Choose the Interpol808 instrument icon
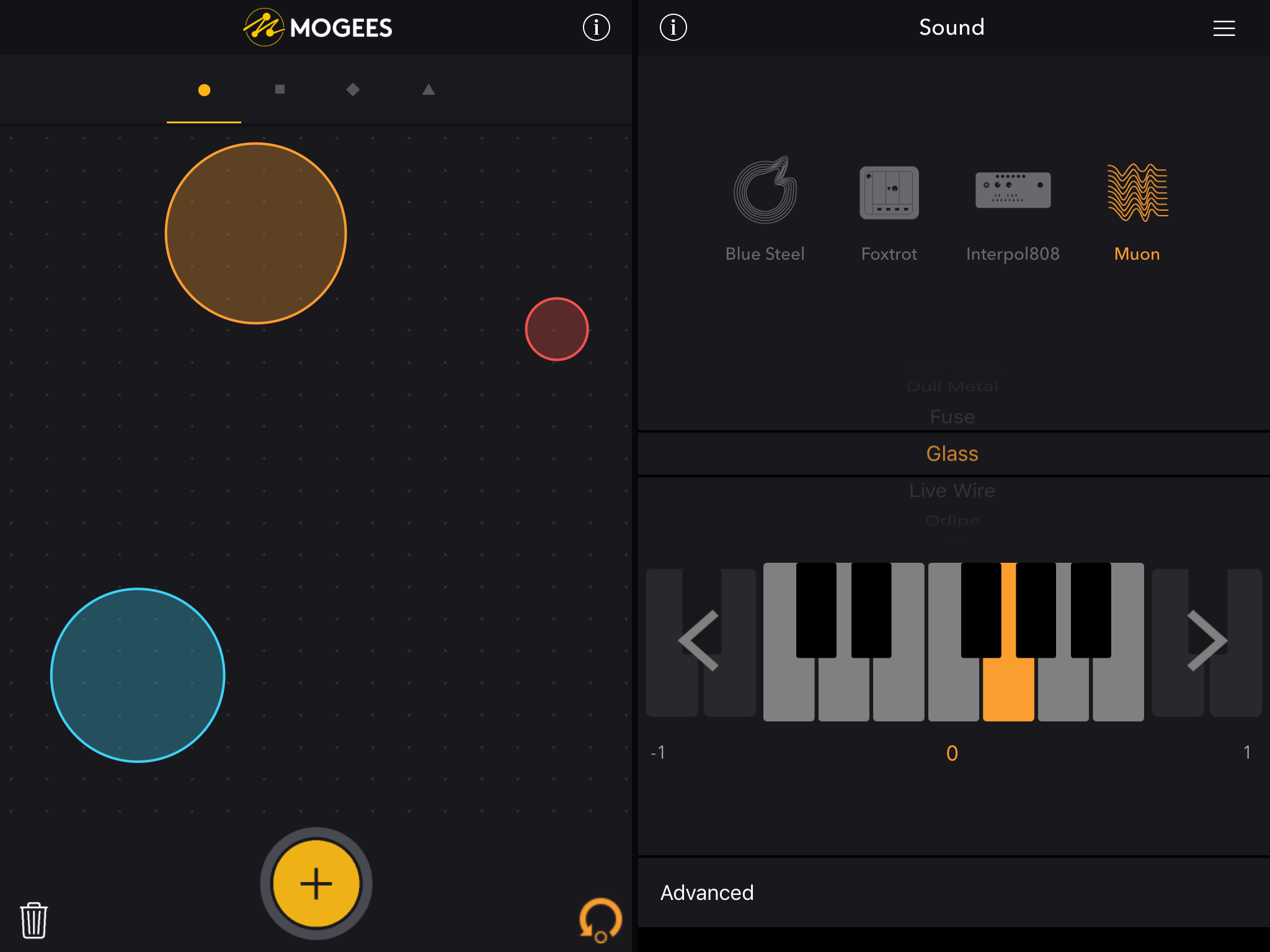The image size is (1270, 952). click(1013, 190)
